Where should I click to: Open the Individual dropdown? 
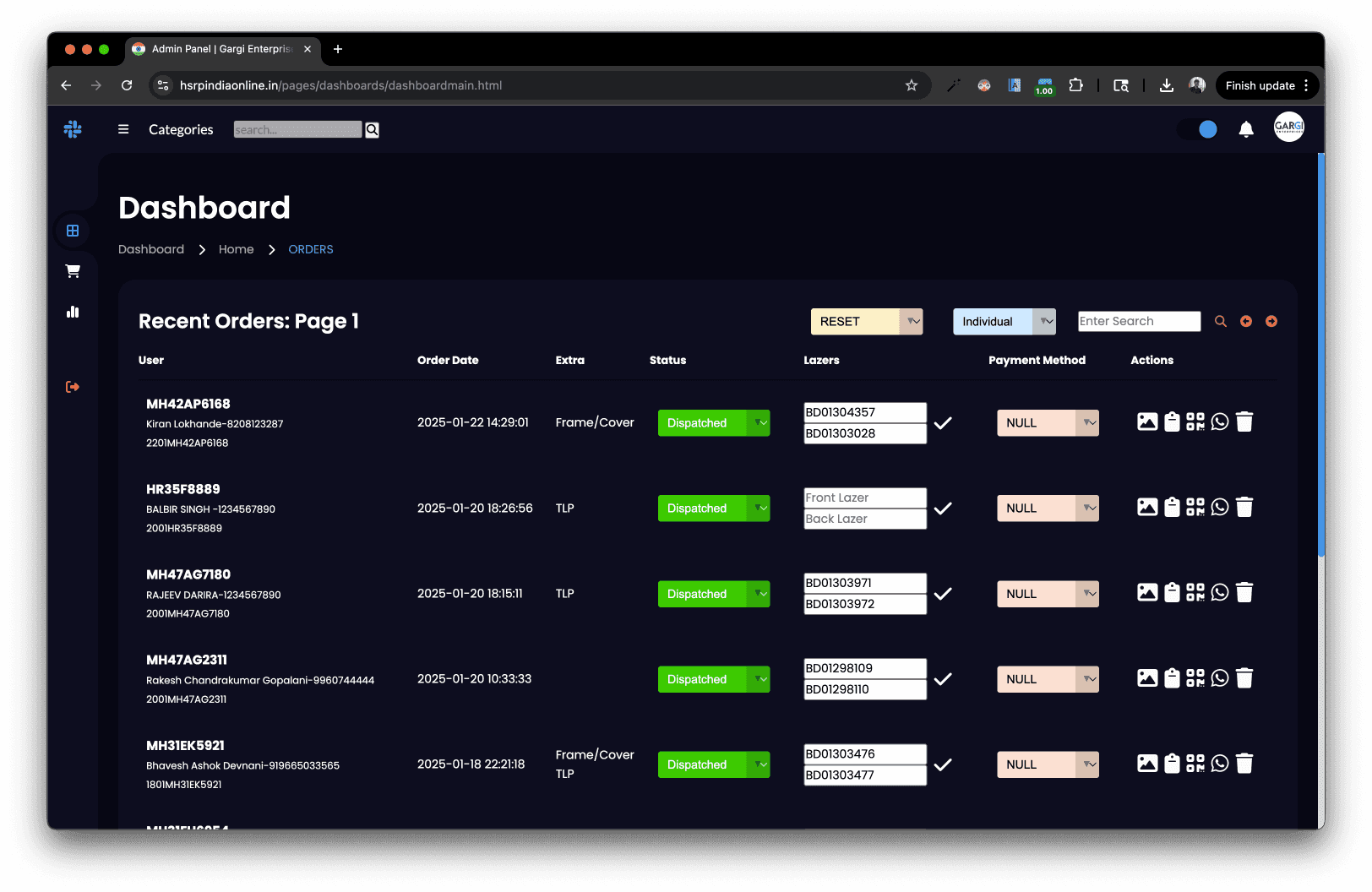1004,321
